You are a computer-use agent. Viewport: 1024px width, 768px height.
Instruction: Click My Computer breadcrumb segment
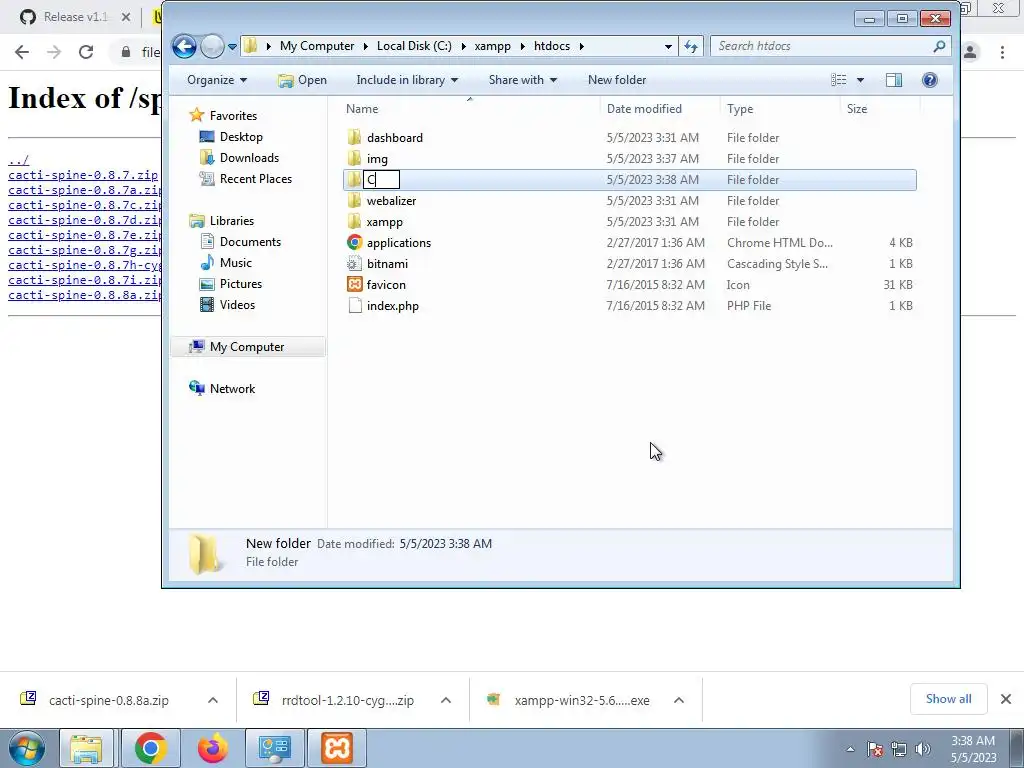317,46
